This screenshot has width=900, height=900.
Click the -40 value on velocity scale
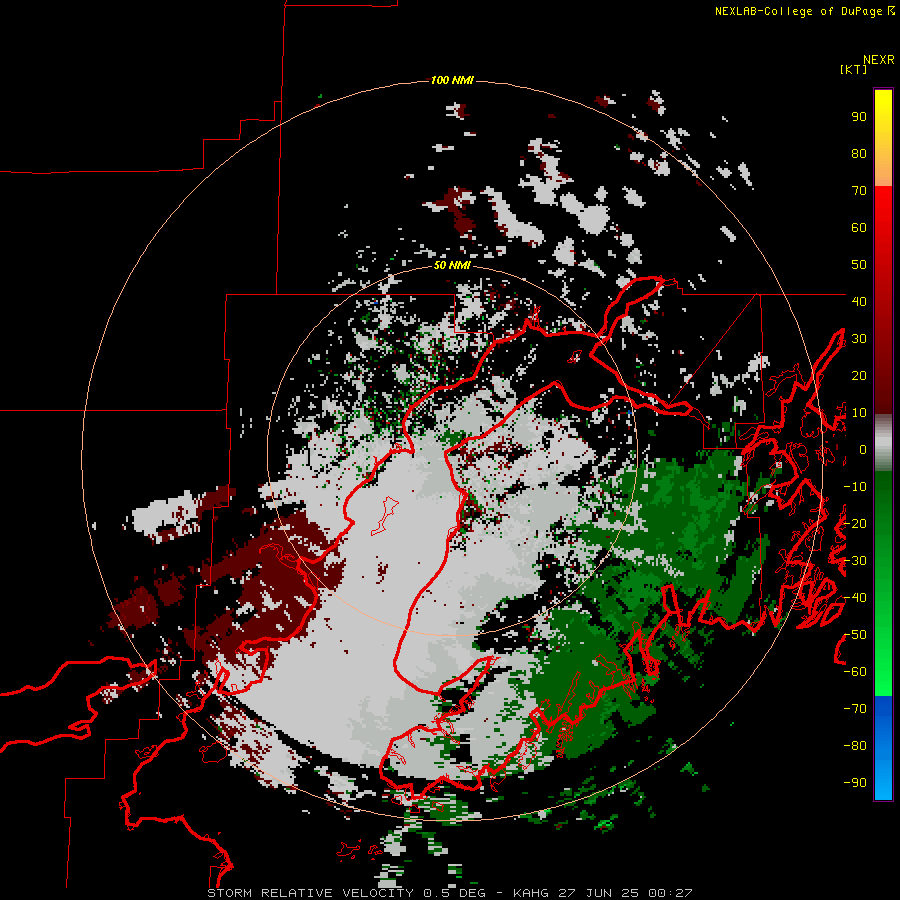(x=855, y=598)
